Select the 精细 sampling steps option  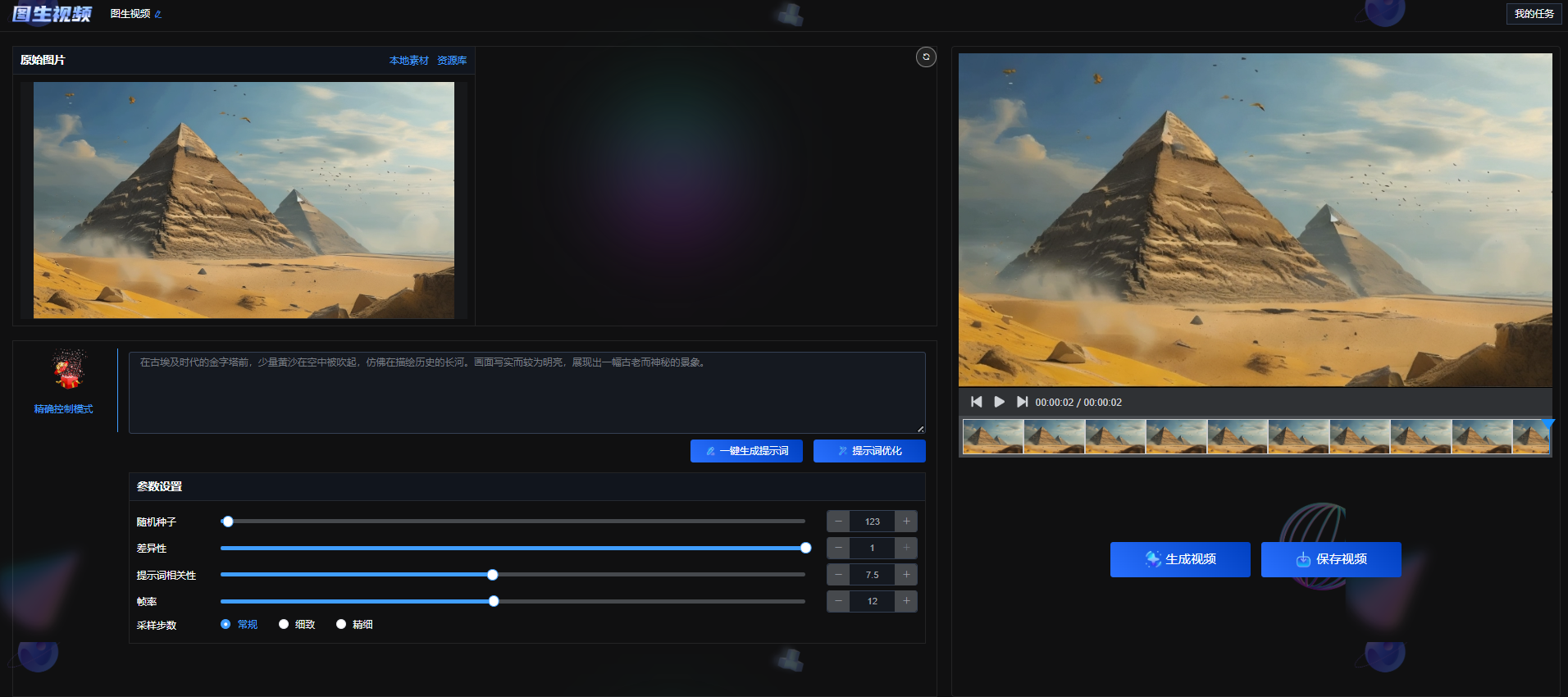point(341,624)
